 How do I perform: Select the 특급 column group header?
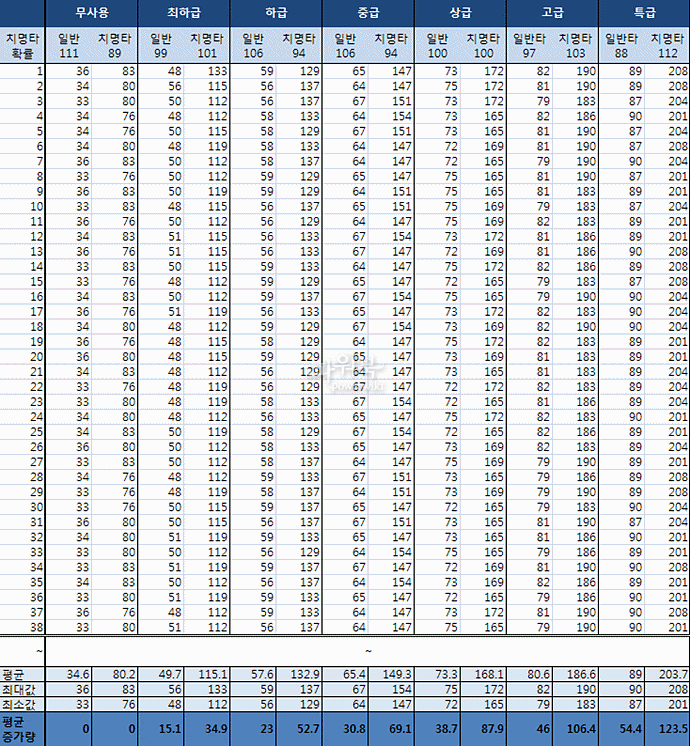[x=644, y=12]
